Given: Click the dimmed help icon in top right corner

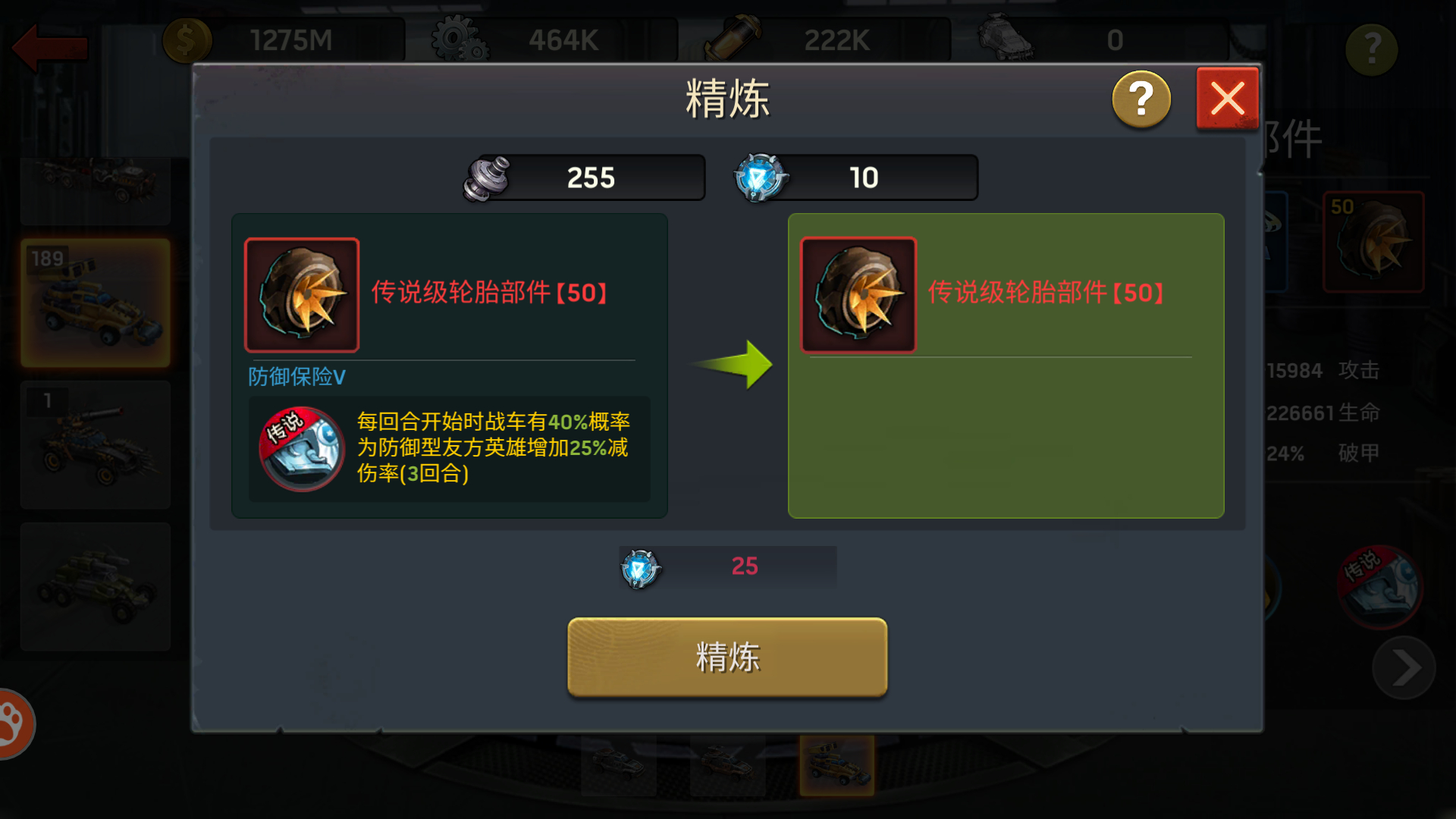Looking at the screenshot, I should (1371, 49).
